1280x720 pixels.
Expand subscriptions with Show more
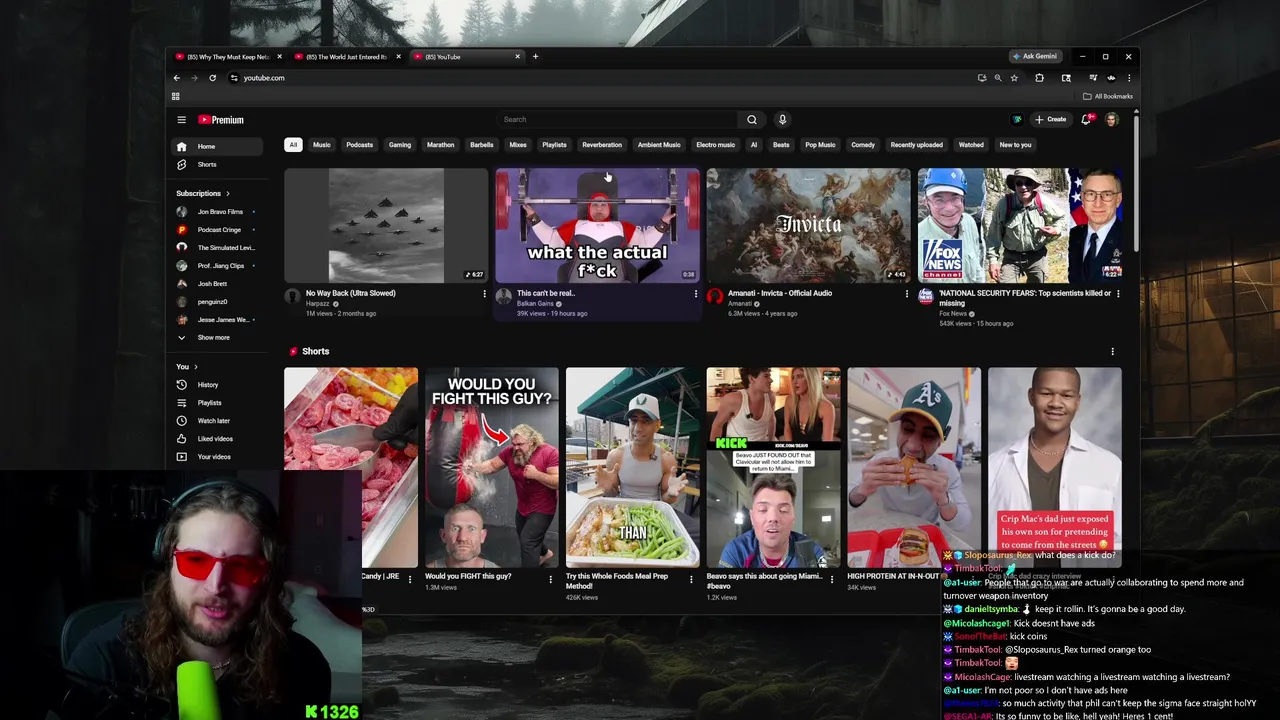[216, 338]
